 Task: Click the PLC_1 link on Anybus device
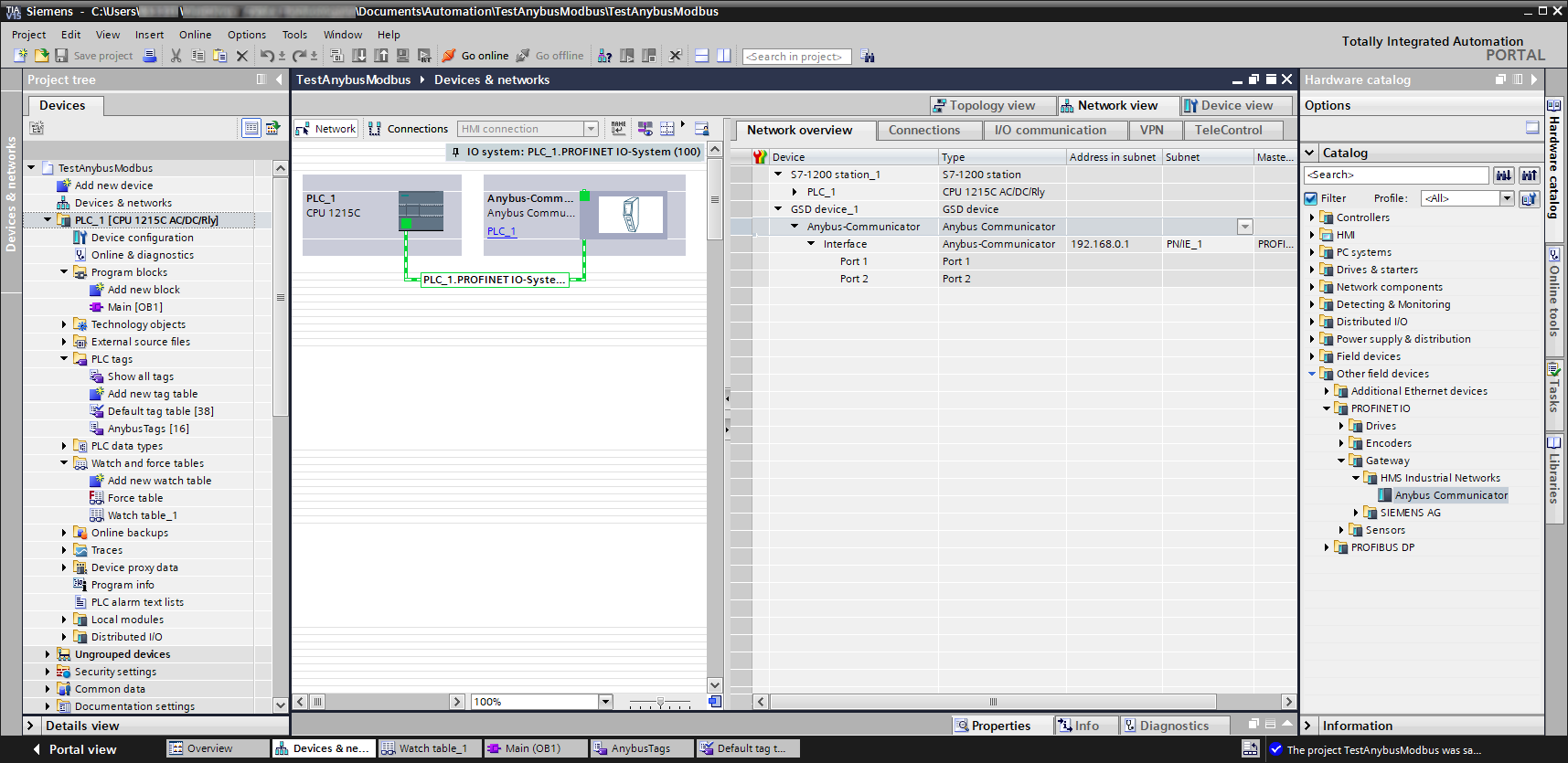click(x=501, y=231)
